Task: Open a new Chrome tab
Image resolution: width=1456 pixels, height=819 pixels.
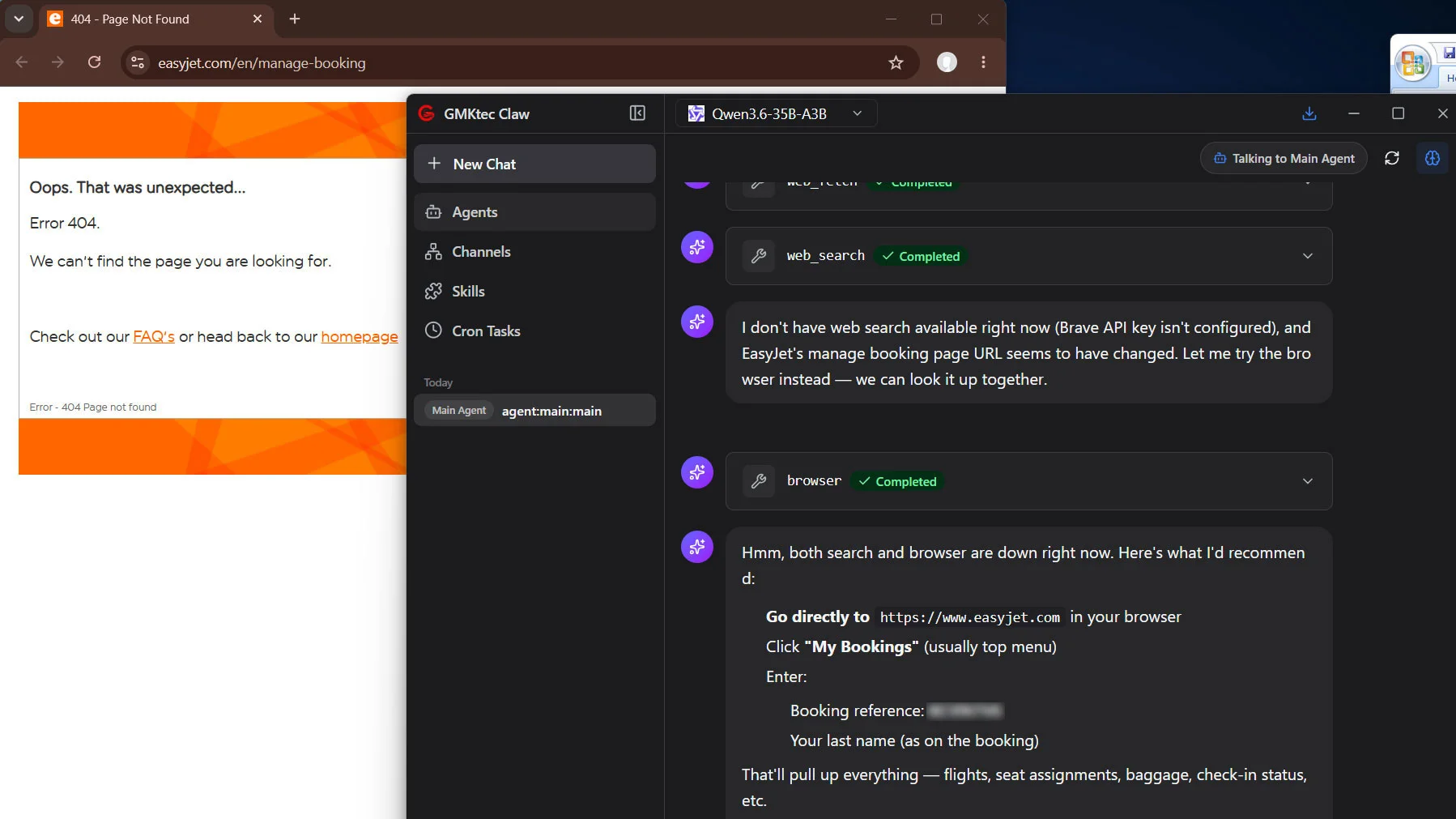Action: click(x=295, y=19)
